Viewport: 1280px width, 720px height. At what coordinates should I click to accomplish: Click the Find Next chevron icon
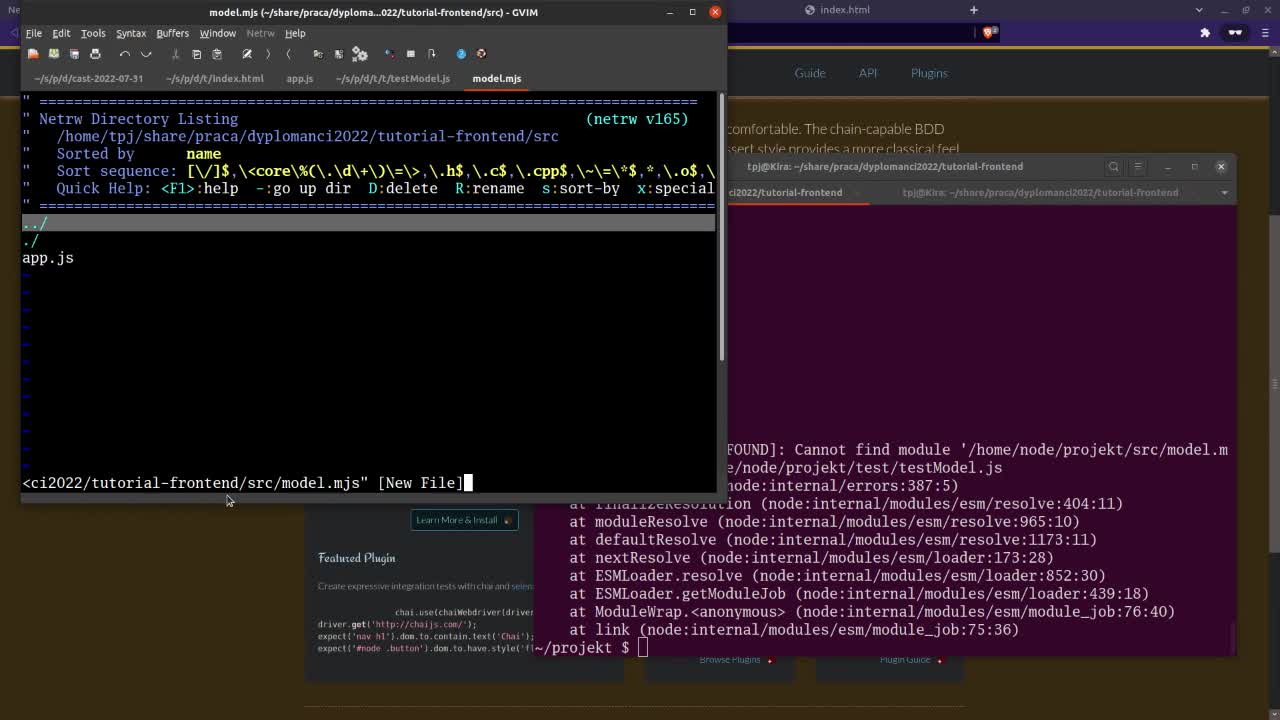[267, 54]
